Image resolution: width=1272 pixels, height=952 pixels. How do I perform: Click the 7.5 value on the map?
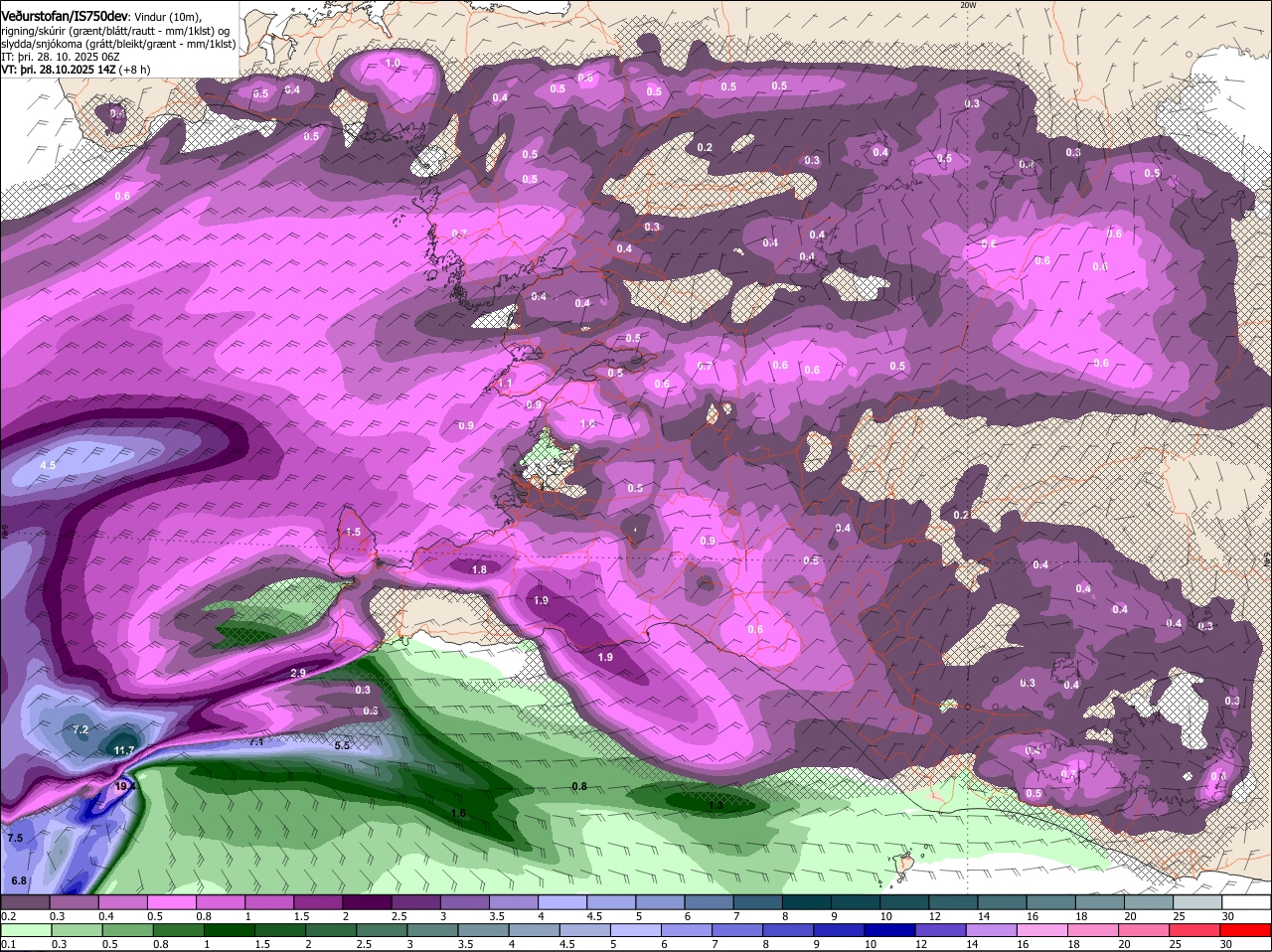point(15,839)
